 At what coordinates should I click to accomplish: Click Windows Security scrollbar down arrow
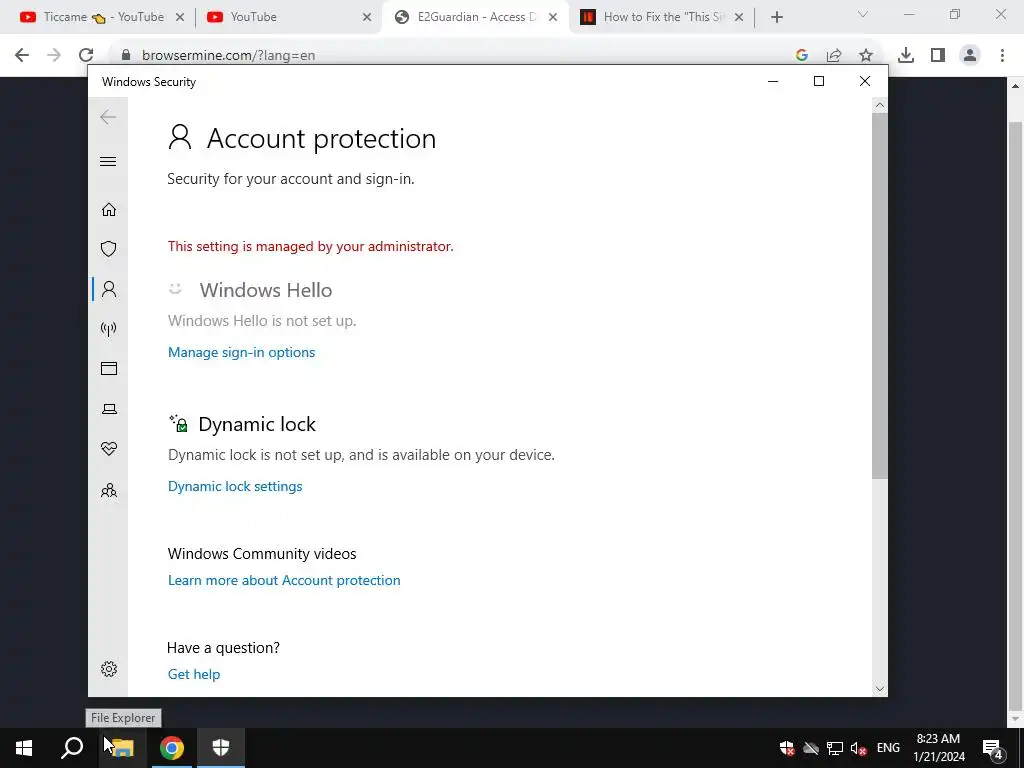(880, 688)
